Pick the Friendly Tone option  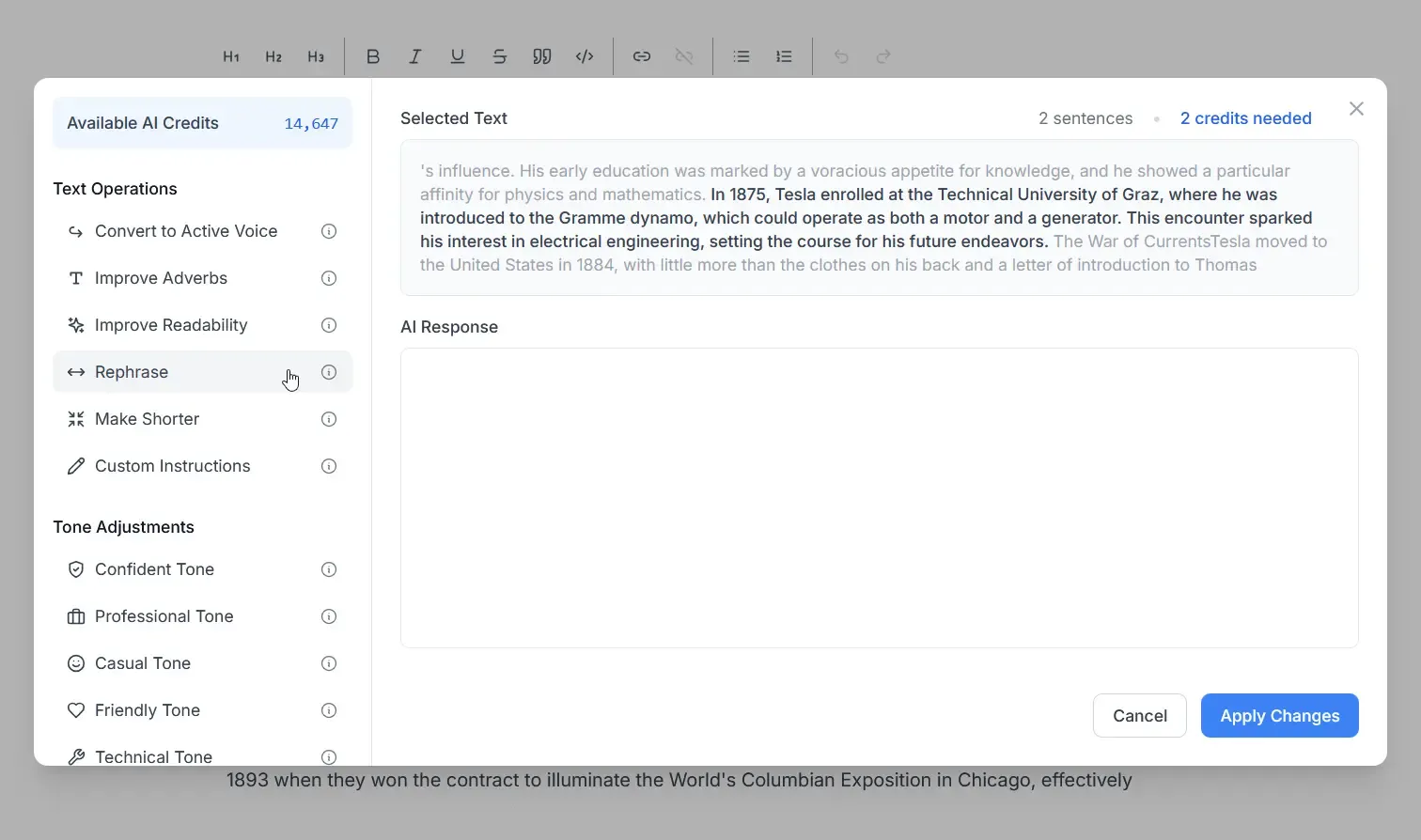coord(147,710)
